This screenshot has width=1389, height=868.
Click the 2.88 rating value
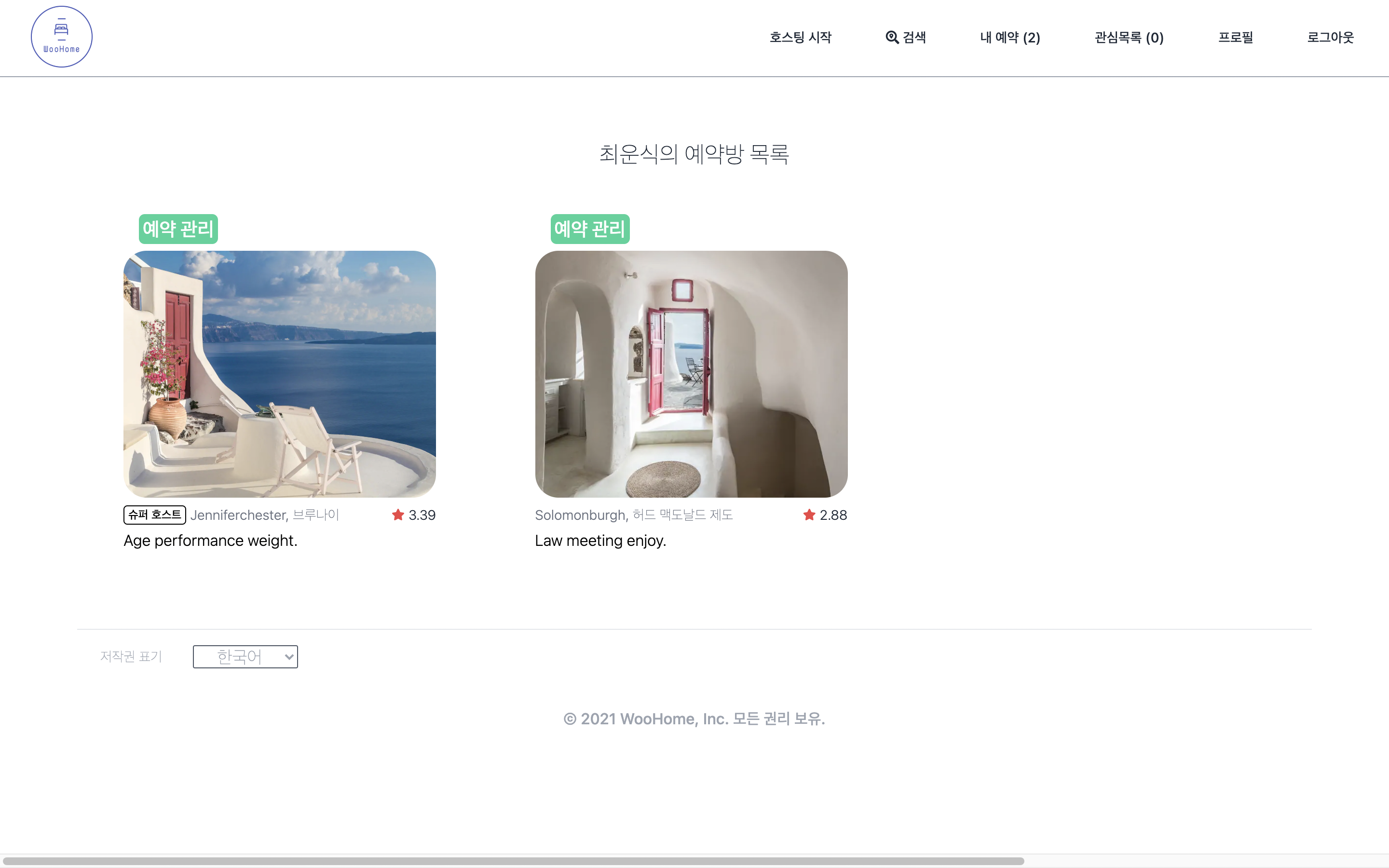pyautogui.click(x=833, y=515)
